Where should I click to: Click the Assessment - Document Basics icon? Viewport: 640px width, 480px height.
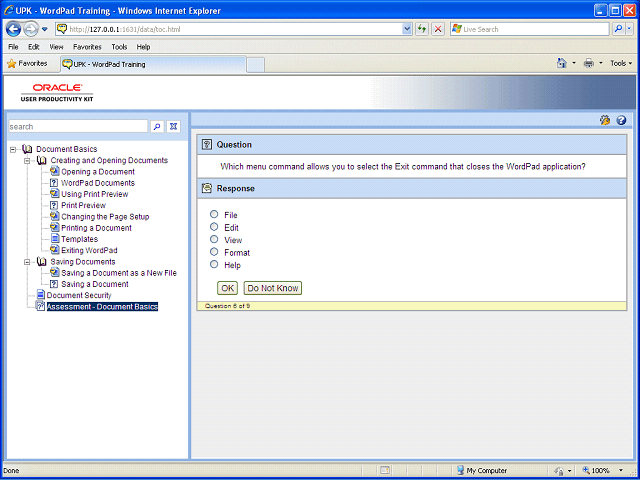point(40,306)
